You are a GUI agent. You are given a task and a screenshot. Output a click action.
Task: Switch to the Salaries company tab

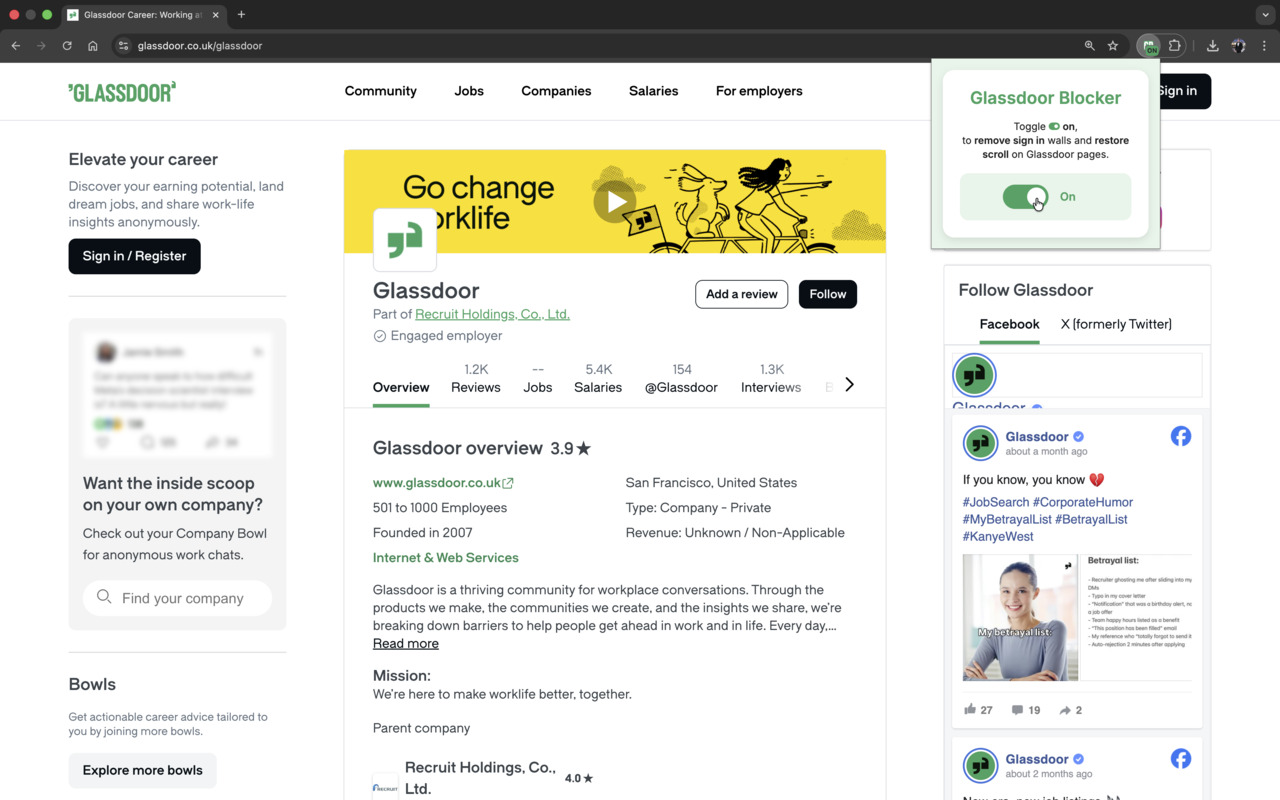coord(598,378)
